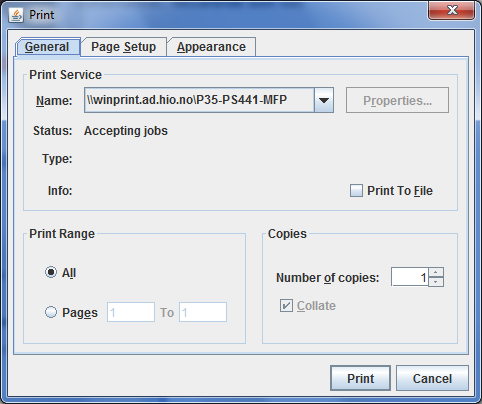Open the Appearance tab
The width and height of the screenshot is (482, 404).
pos(211,47)
